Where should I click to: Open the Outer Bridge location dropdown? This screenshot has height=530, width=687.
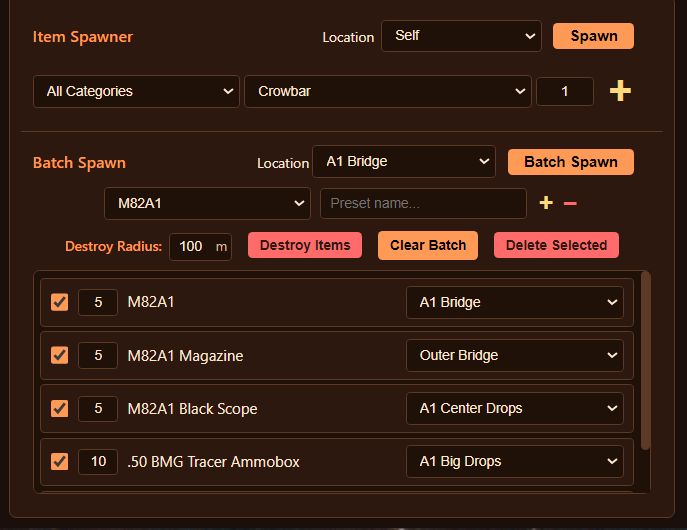click(515, 355)
